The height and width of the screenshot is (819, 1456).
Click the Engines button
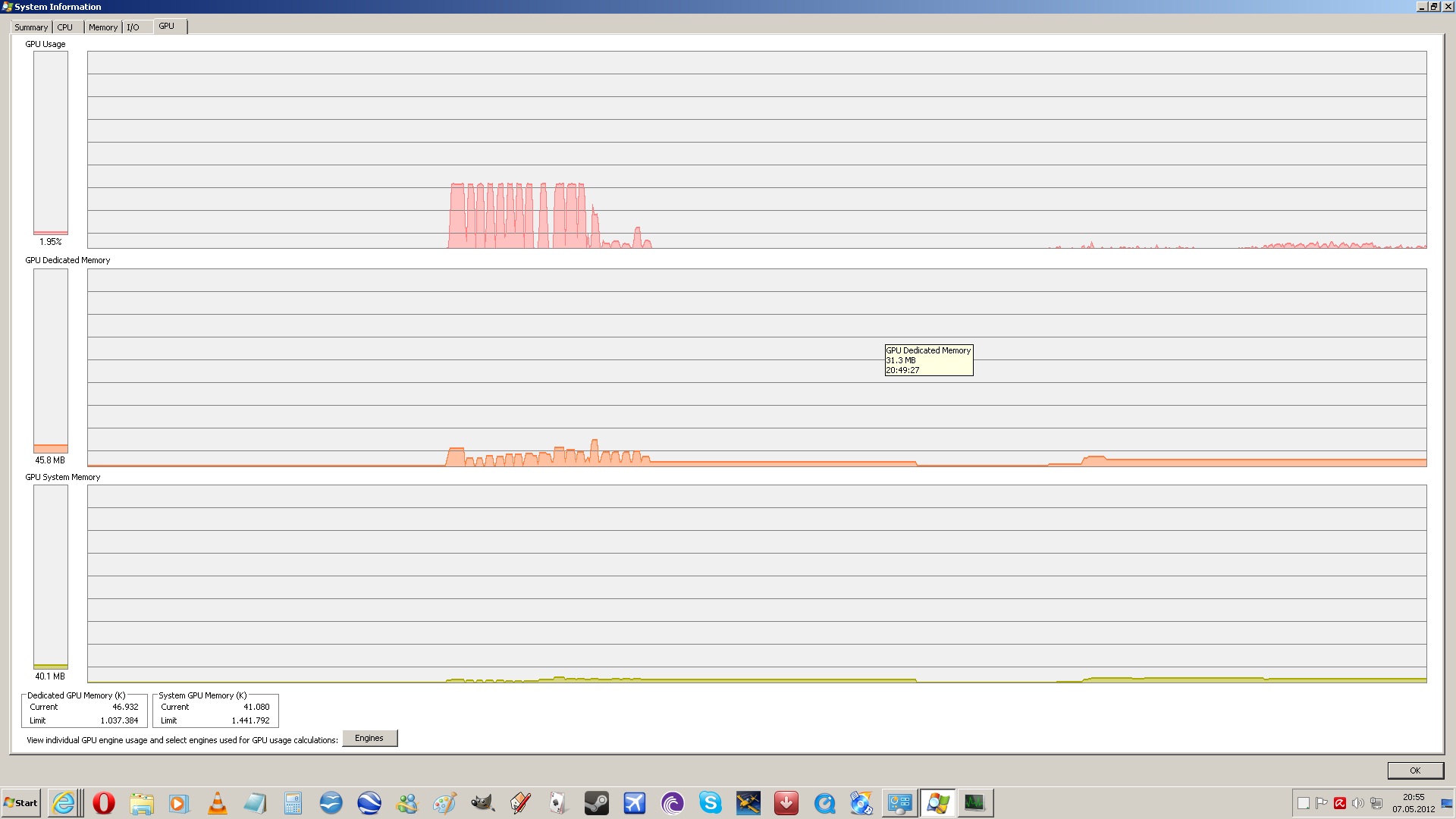coord(369,739)
